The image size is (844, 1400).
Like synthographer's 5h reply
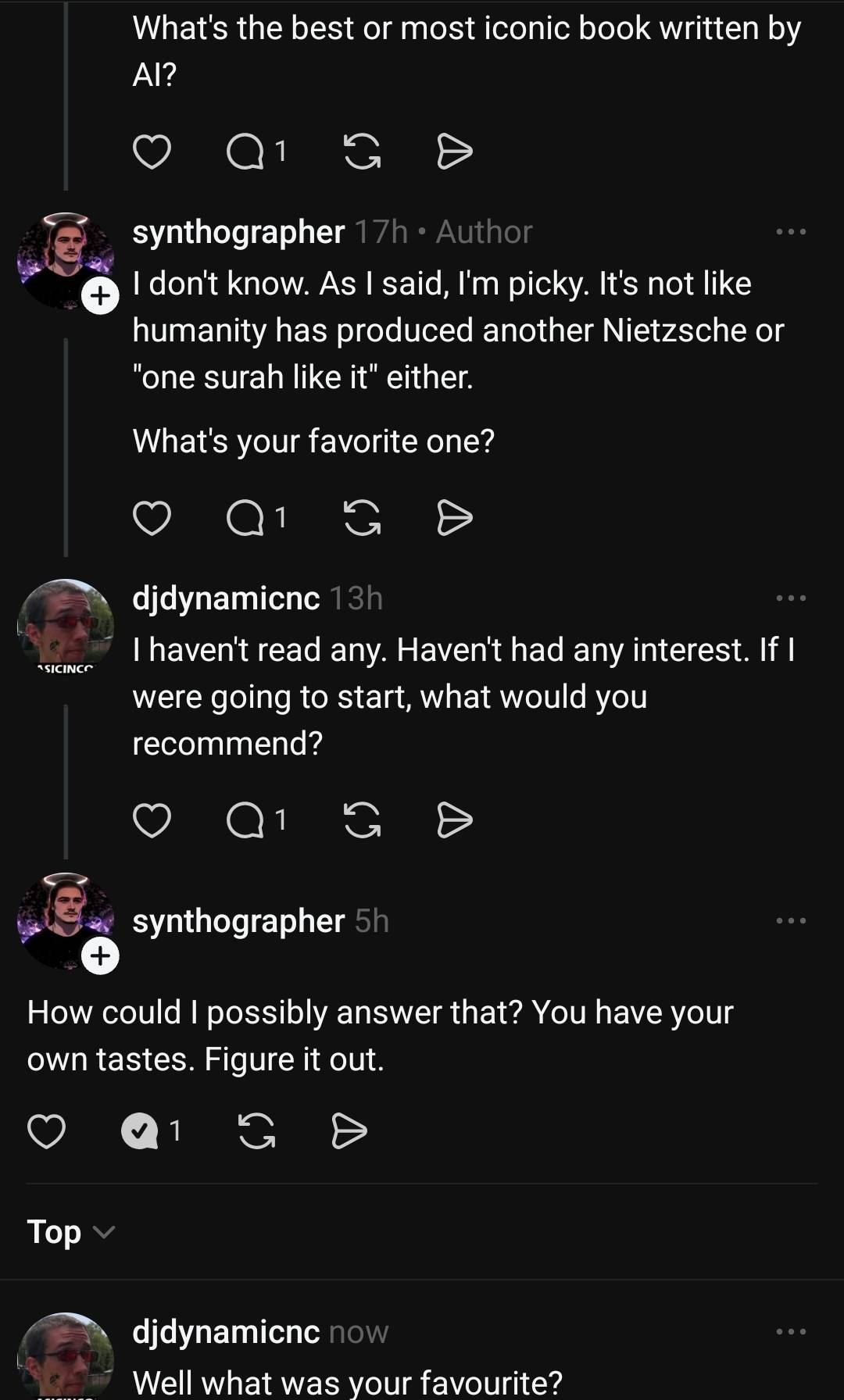click(46, 1130)
